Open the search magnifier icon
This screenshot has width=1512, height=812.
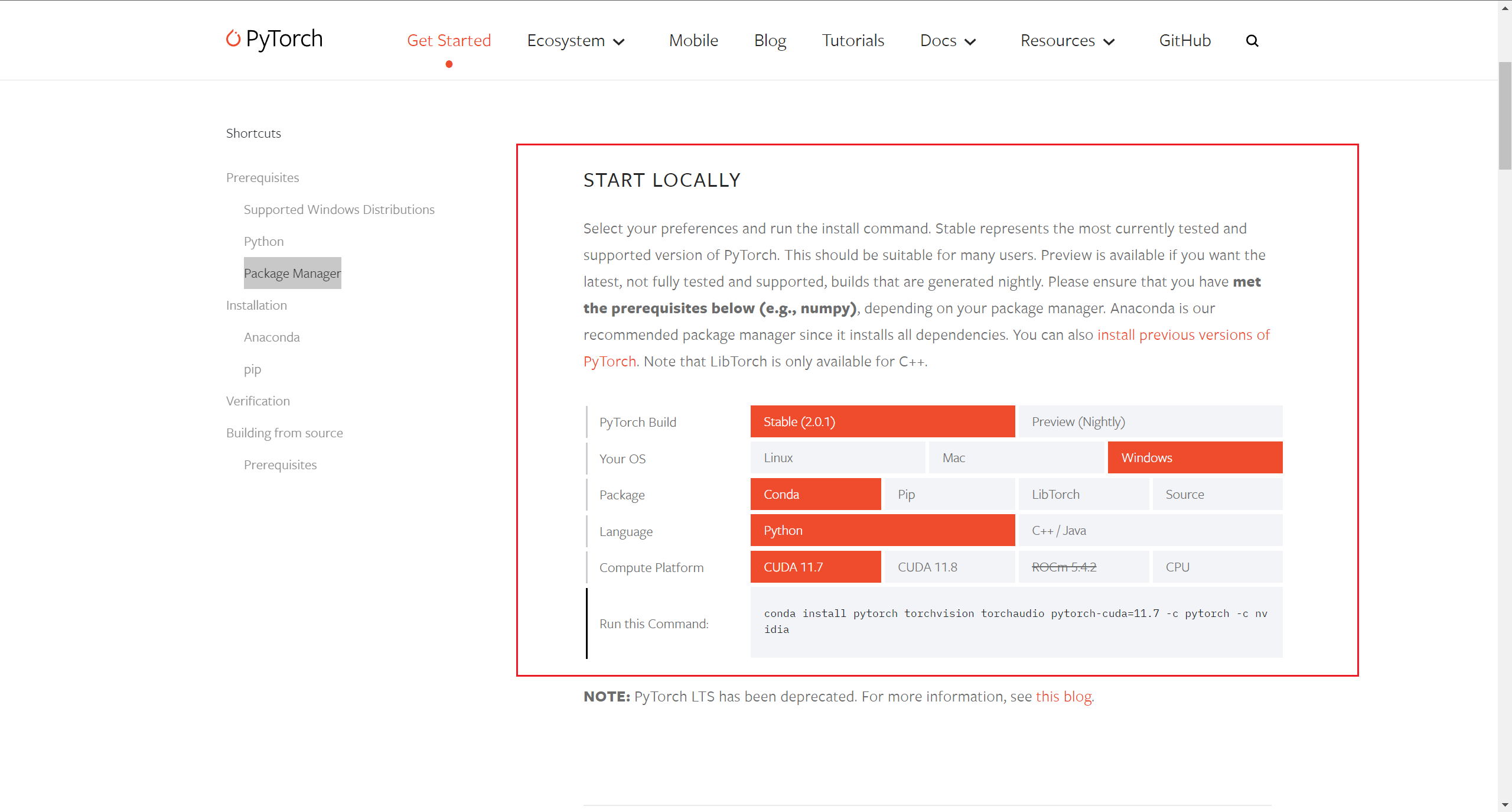coord(1252,41)
